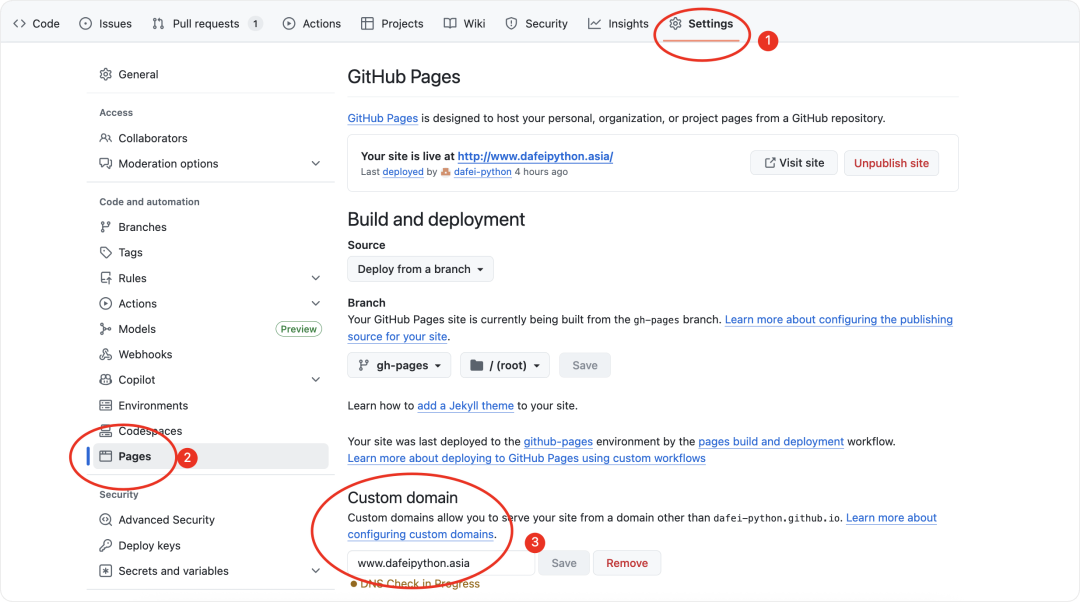1080x602 pixels.
Task: Open link about deploying using custom workflows
Action: coord(526,458)
